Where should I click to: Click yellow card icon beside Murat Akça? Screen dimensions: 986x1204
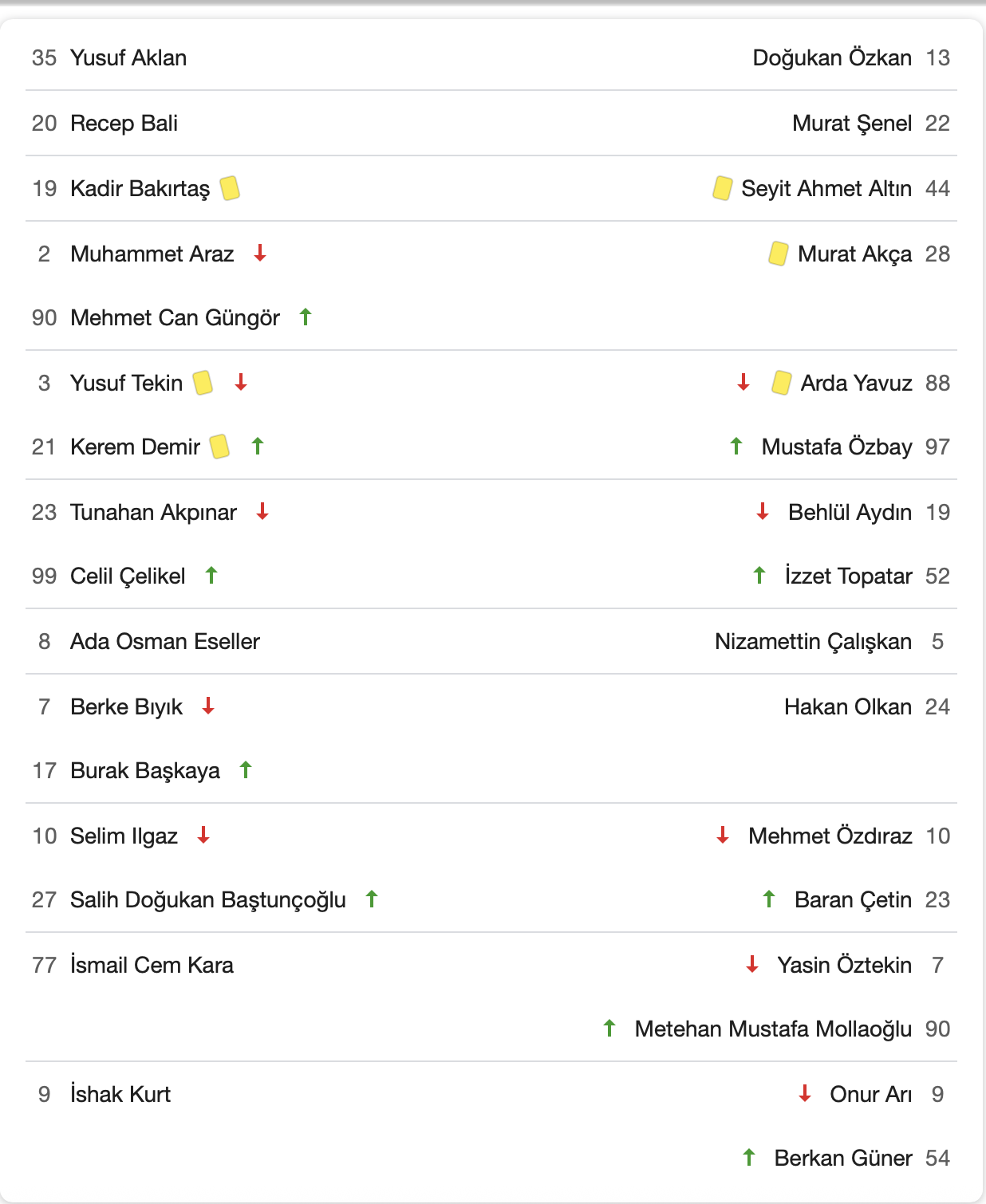(x=779, y=254)
